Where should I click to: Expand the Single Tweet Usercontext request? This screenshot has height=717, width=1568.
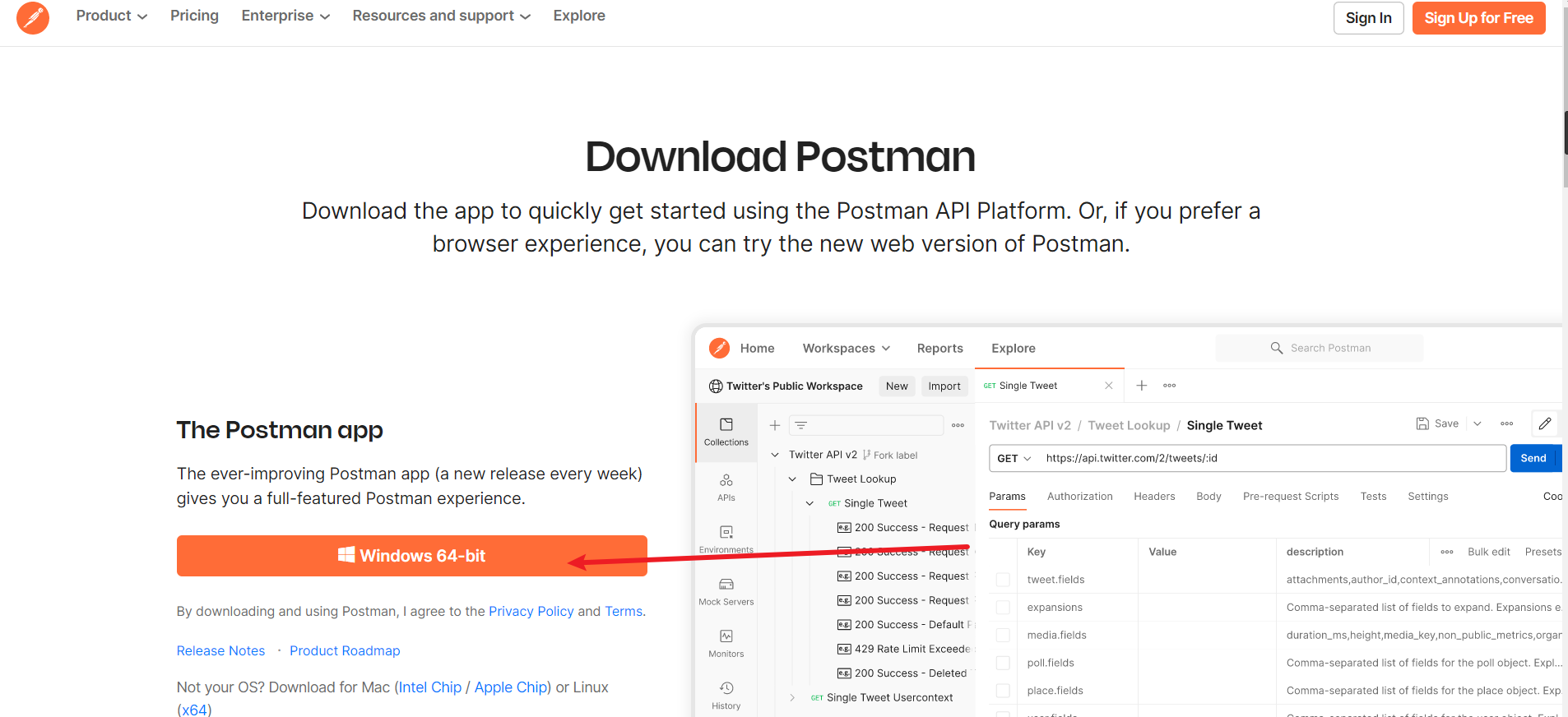coord(792,697)
